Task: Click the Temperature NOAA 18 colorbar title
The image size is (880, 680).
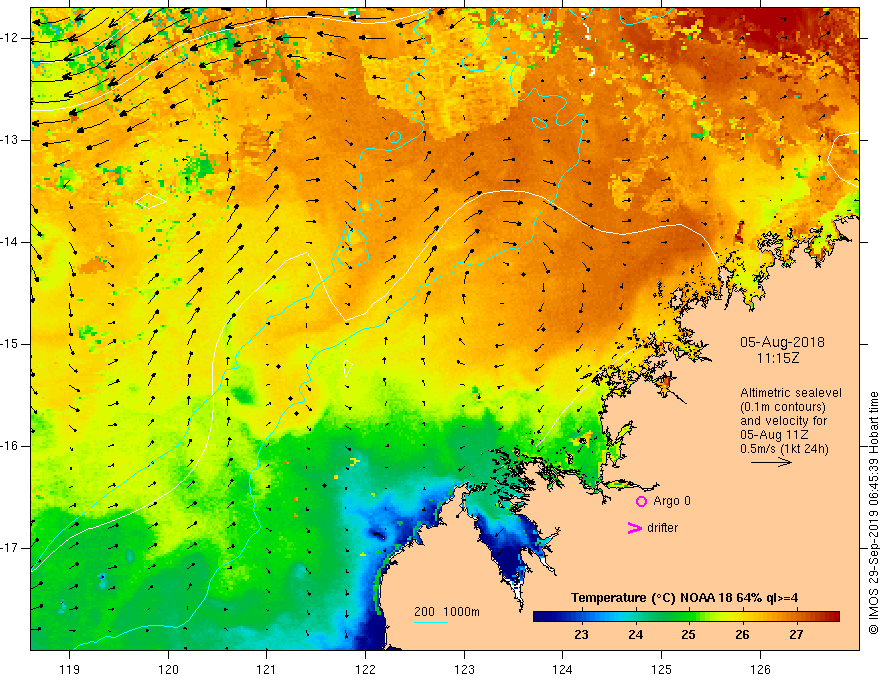Action: 685,598
